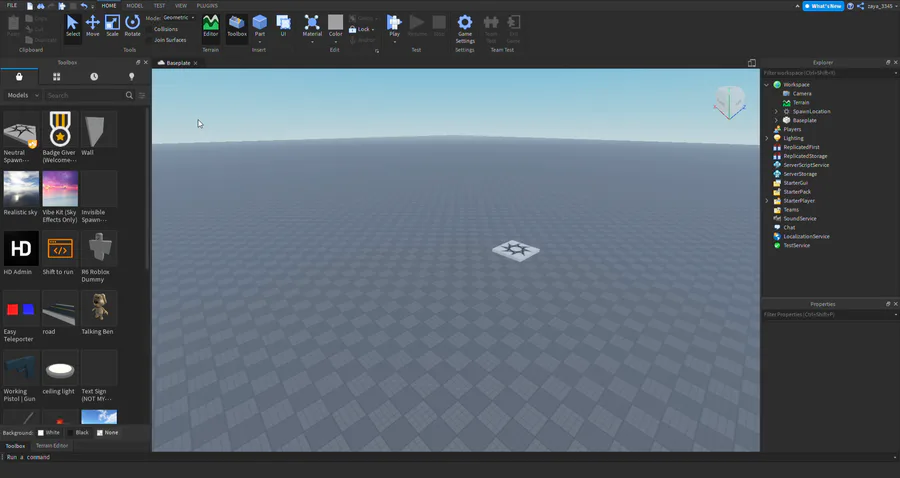Activate the Scale tool
The width and height of the screenshot is (900, 478).
[112, 26]
